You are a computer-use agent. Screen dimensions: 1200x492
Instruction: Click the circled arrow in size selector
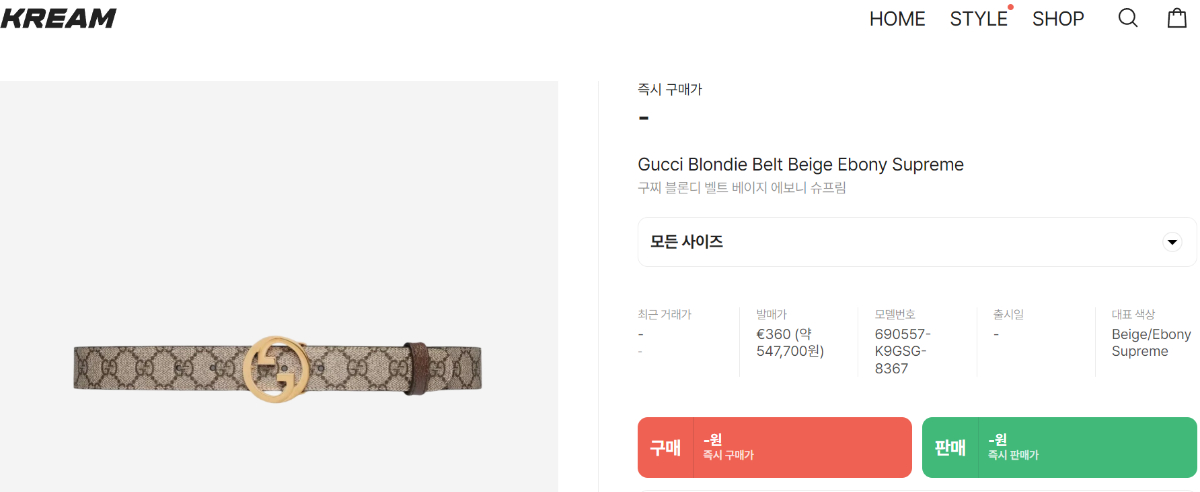1173,242
